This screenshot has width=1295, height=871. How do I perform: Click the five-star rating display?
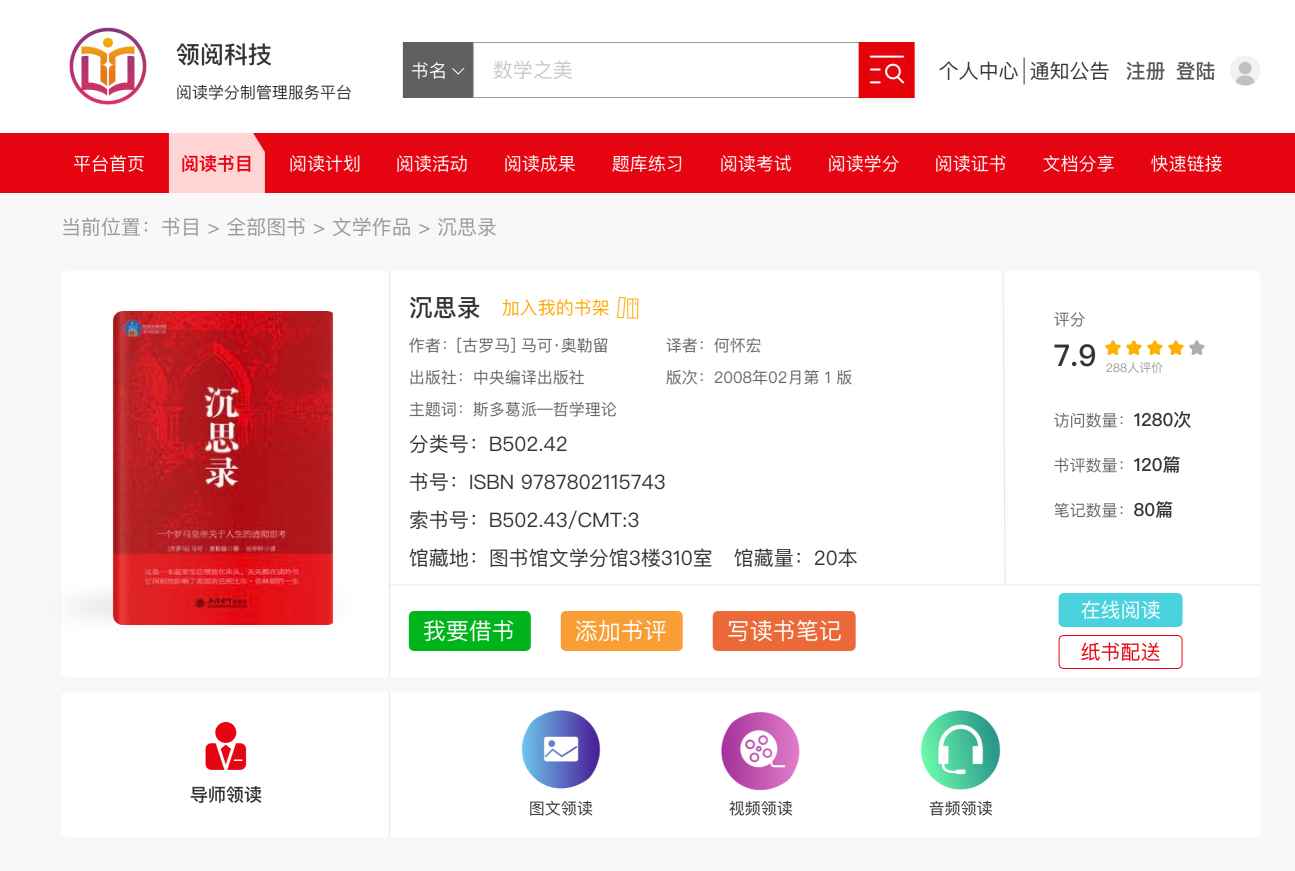(1154, 349)
